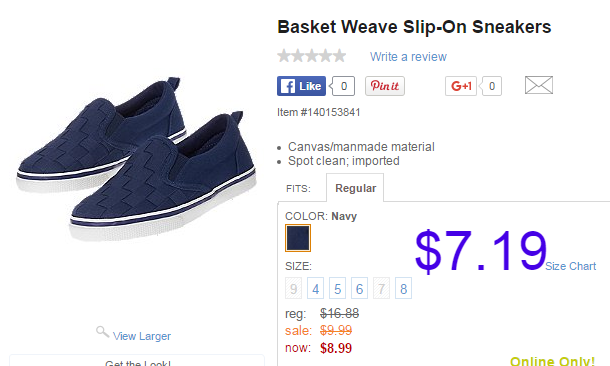This screenshot has height=366, width=610.
Task: Click the Pin it Pinterest button
Action: pos(385,86)
